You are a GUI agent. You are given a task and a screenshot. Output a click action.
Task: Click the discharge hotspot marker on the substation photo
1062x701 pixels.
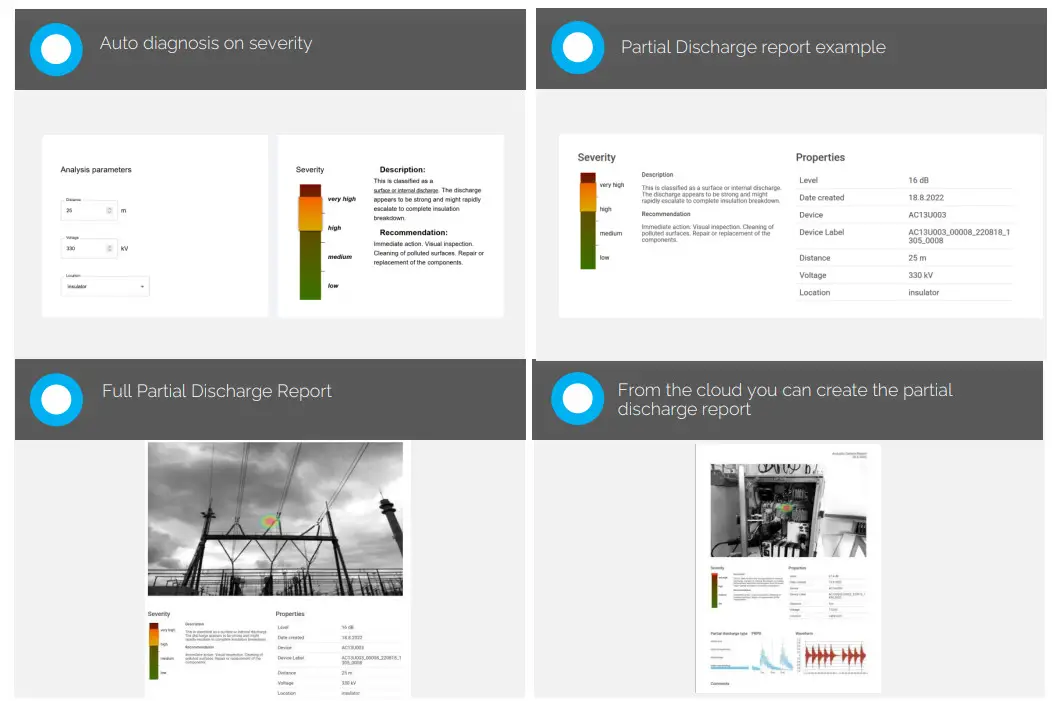tap(270, 522)
